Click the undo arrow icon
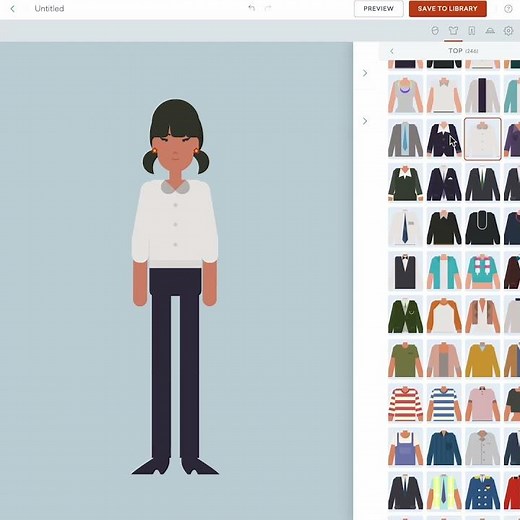 point(252,8)
